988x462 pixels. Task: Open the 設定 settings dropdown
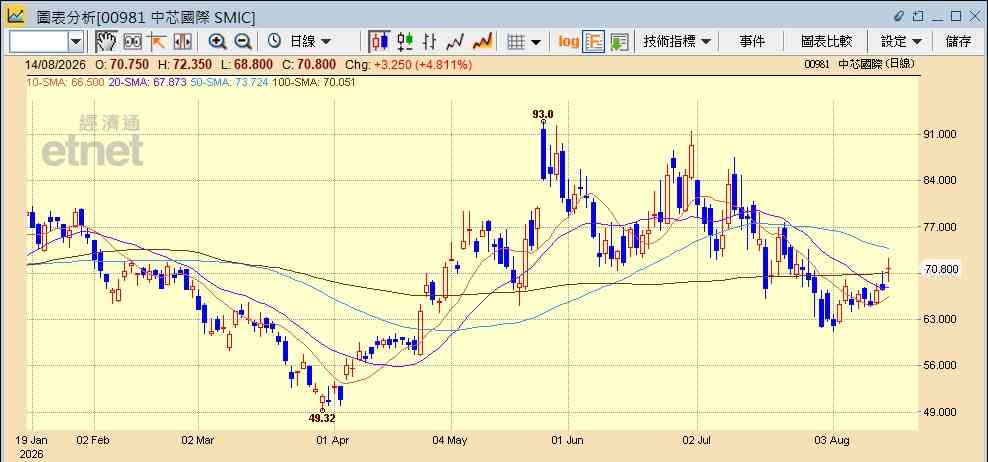901,42
